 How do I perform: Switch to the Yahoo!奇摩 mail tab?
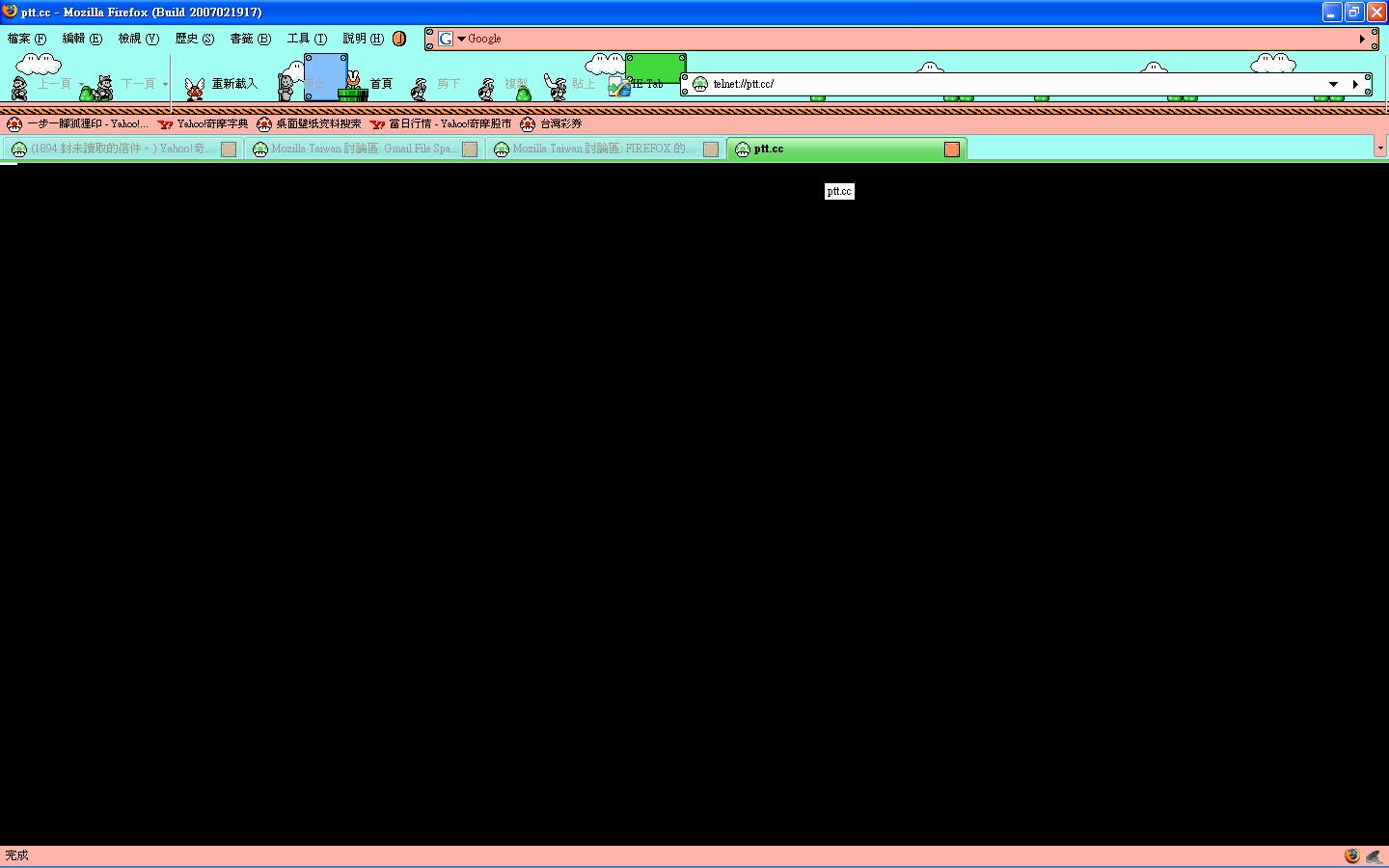pos(123,149)
